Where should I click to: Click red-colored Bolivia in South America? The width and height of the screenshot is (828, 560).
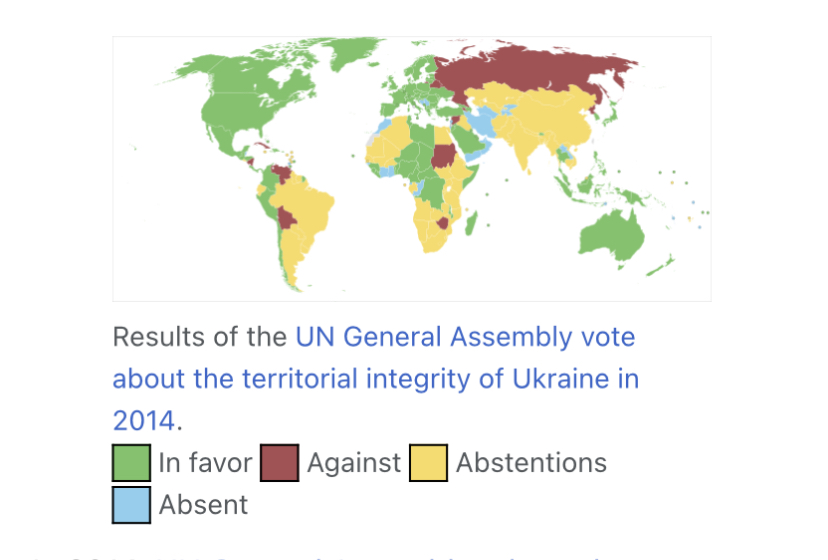coord(286,218)
